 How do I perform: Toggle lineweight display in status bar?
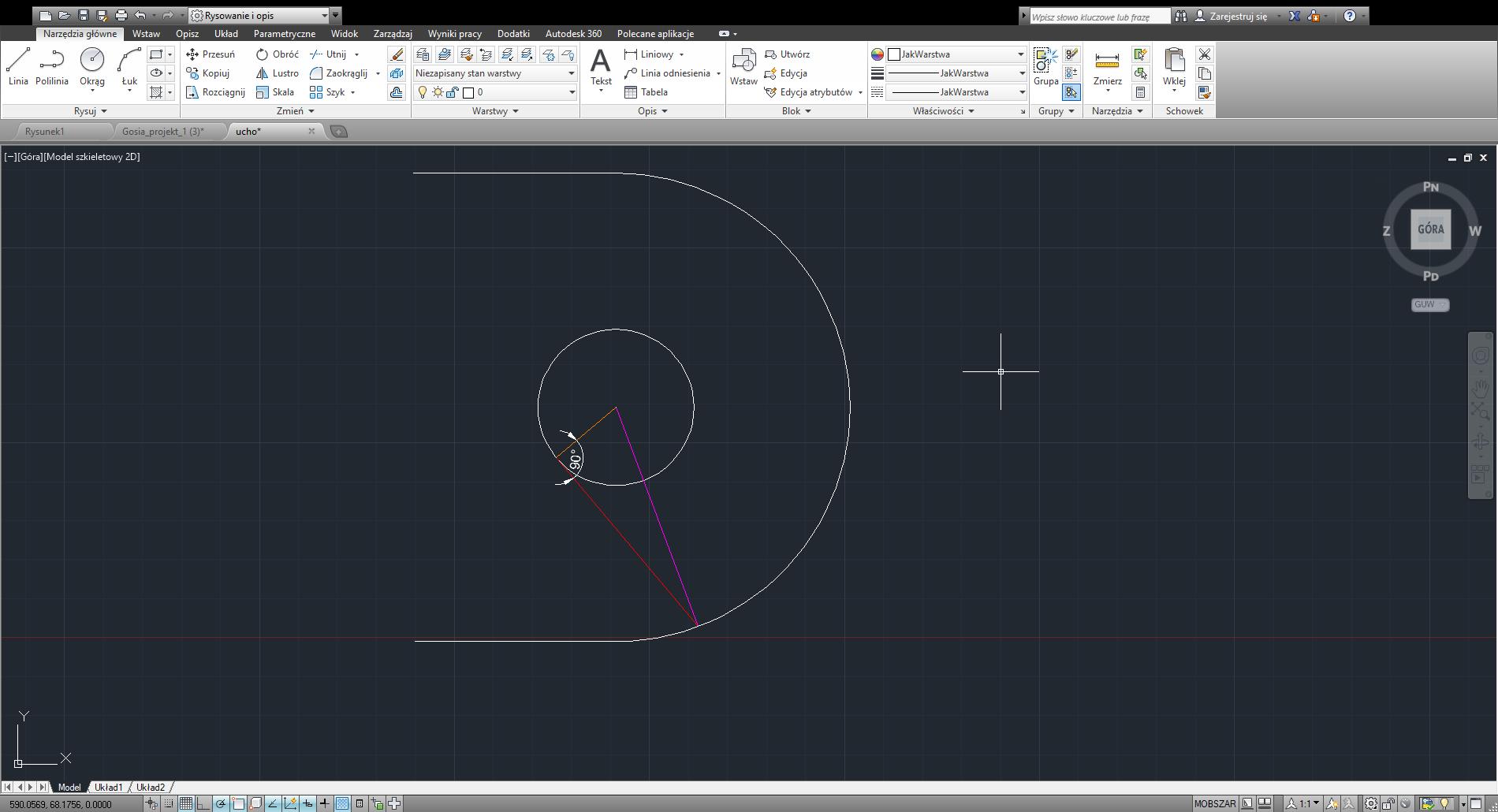pyautogui.click(x=325, y=803)
